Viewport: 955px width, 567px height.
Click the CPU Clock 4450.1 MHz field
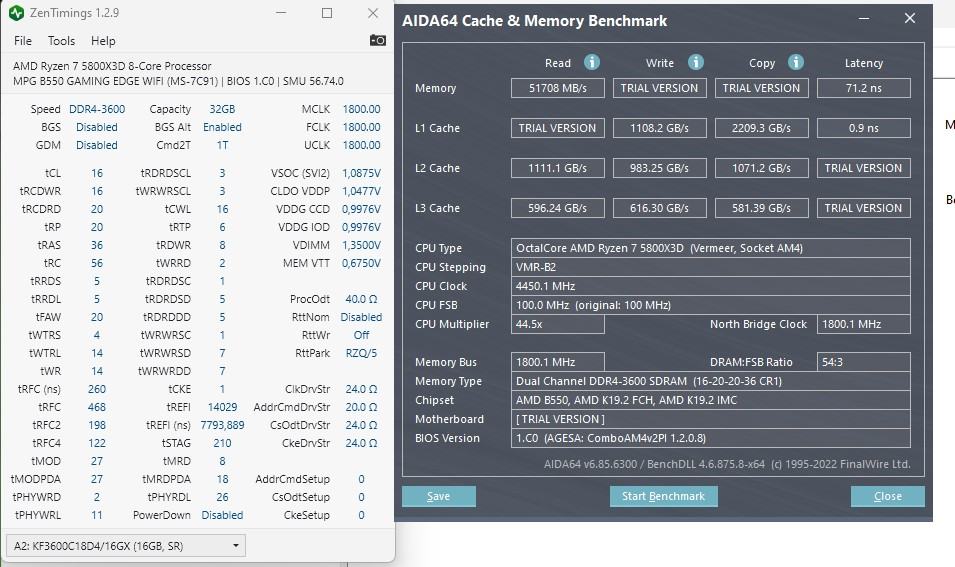pyautogui.click(x=711, y=286)
